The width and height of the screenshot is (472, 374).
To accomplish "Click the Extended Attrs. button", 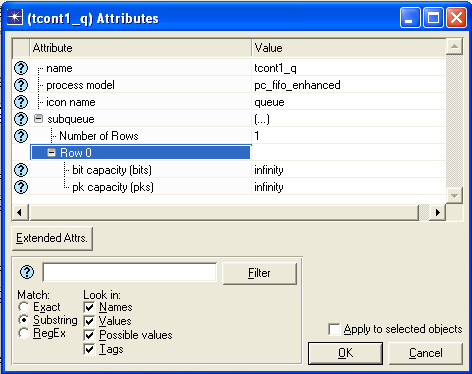I will click(52, 238).
